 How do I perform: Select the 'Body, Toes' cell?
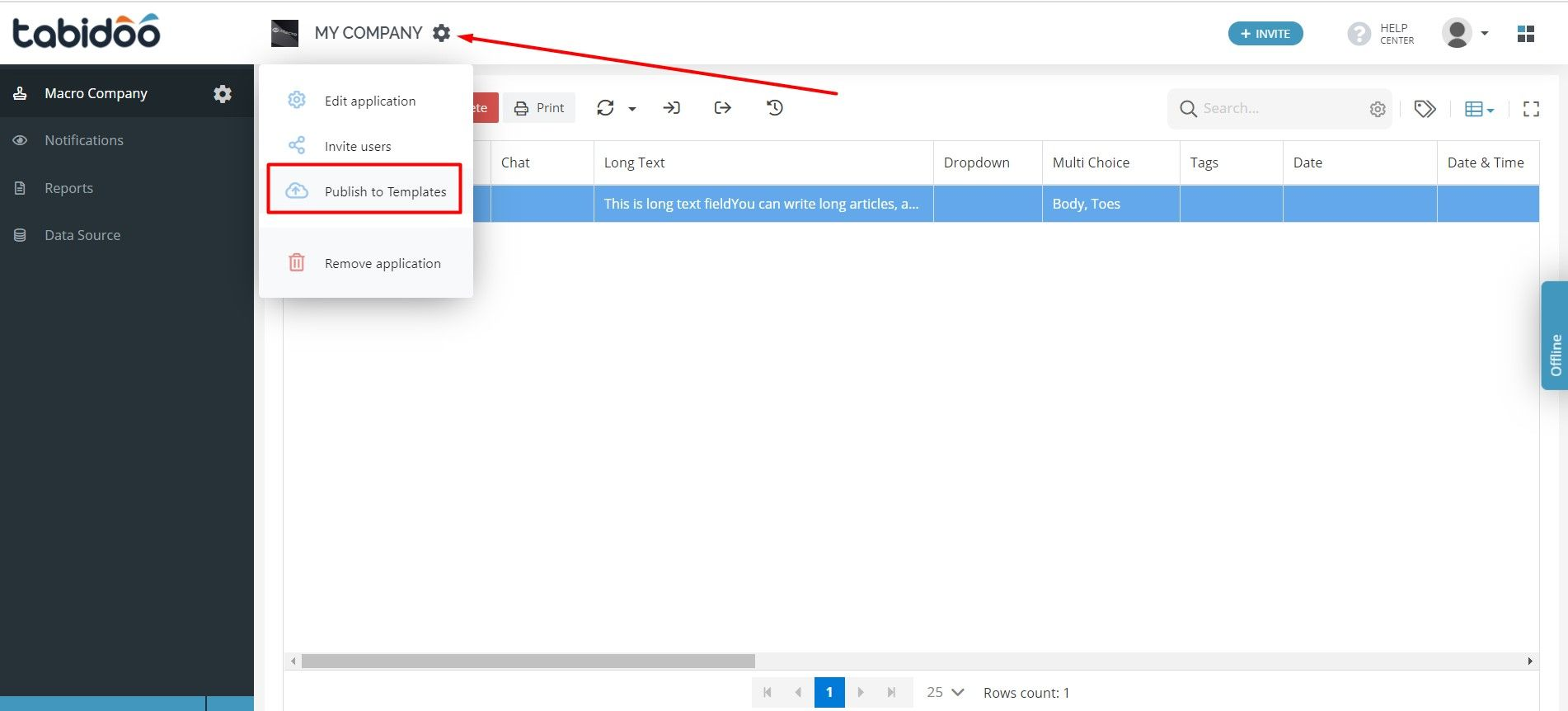pos(1111,204)
